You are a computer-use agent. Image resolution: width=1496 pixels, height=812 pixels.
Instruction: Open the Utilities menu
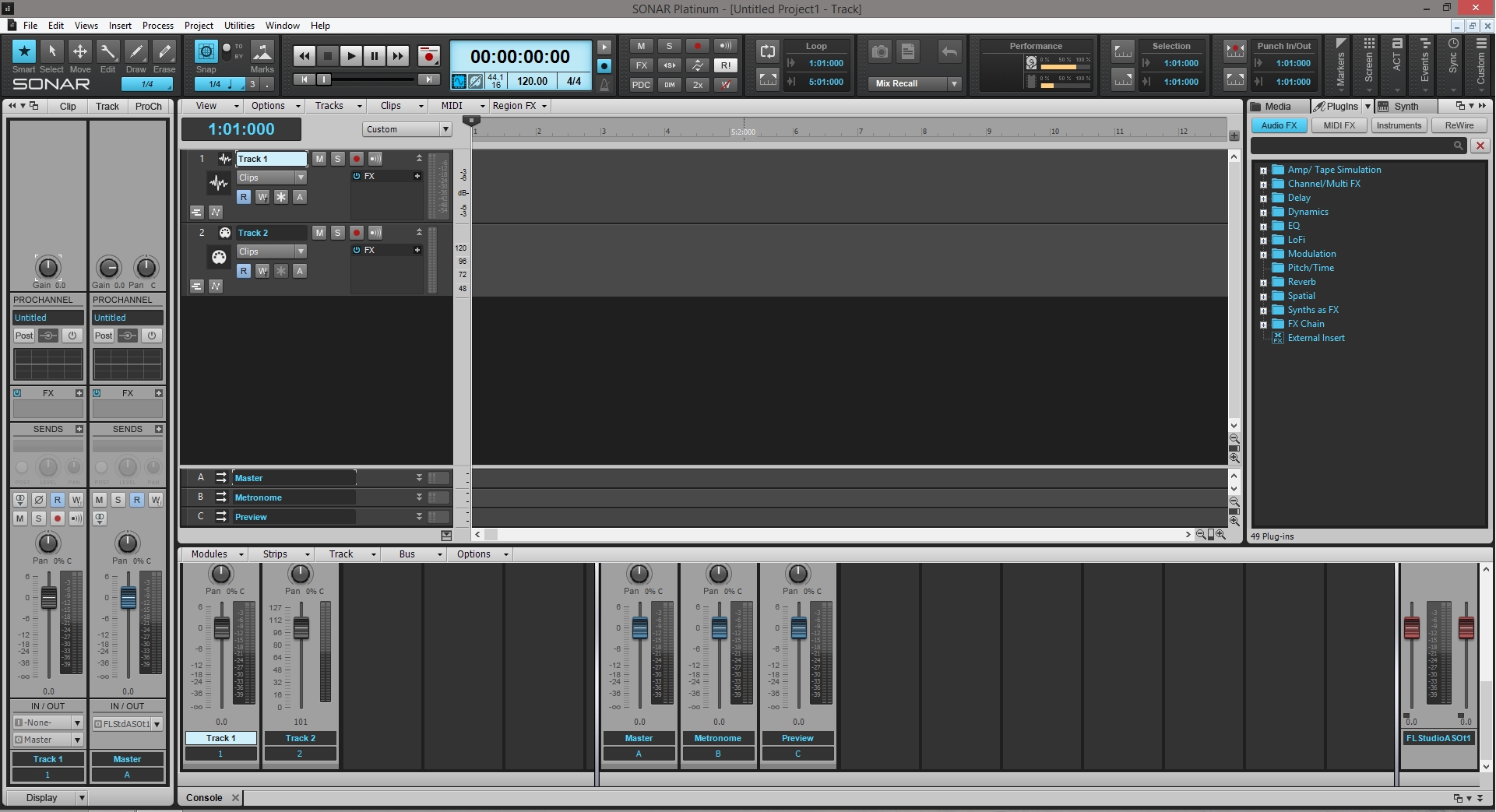(x=239, y=26)
